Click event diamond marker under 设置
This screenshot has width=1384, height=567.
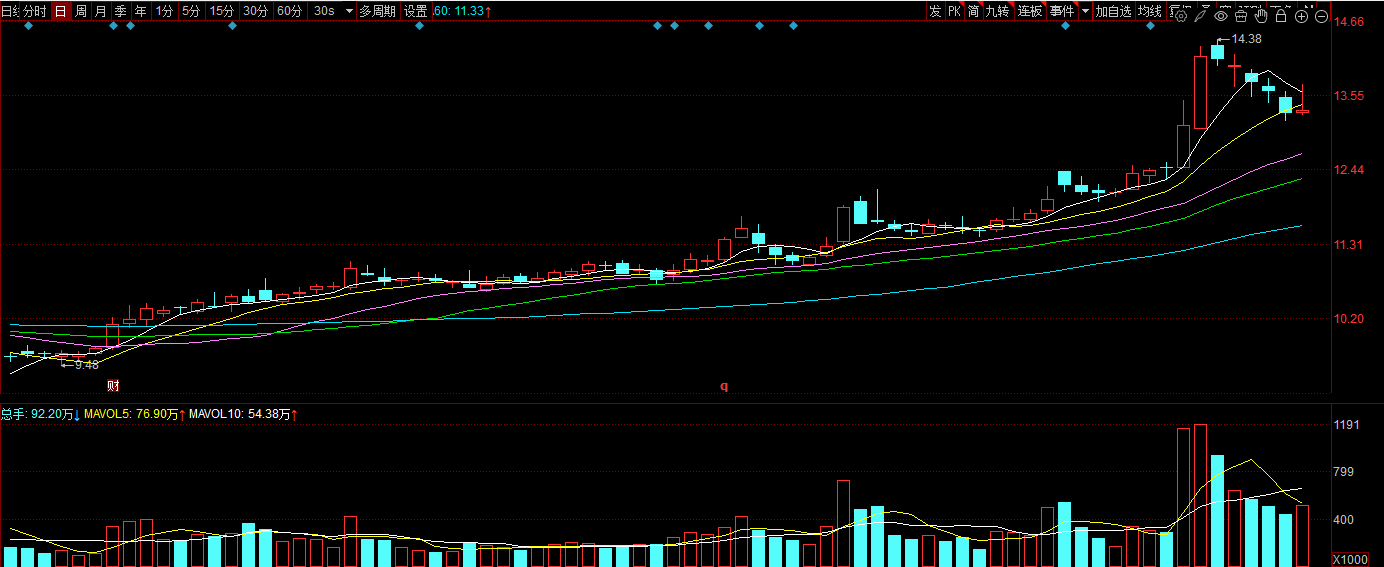pyautogui.click(x=419, y=26)
